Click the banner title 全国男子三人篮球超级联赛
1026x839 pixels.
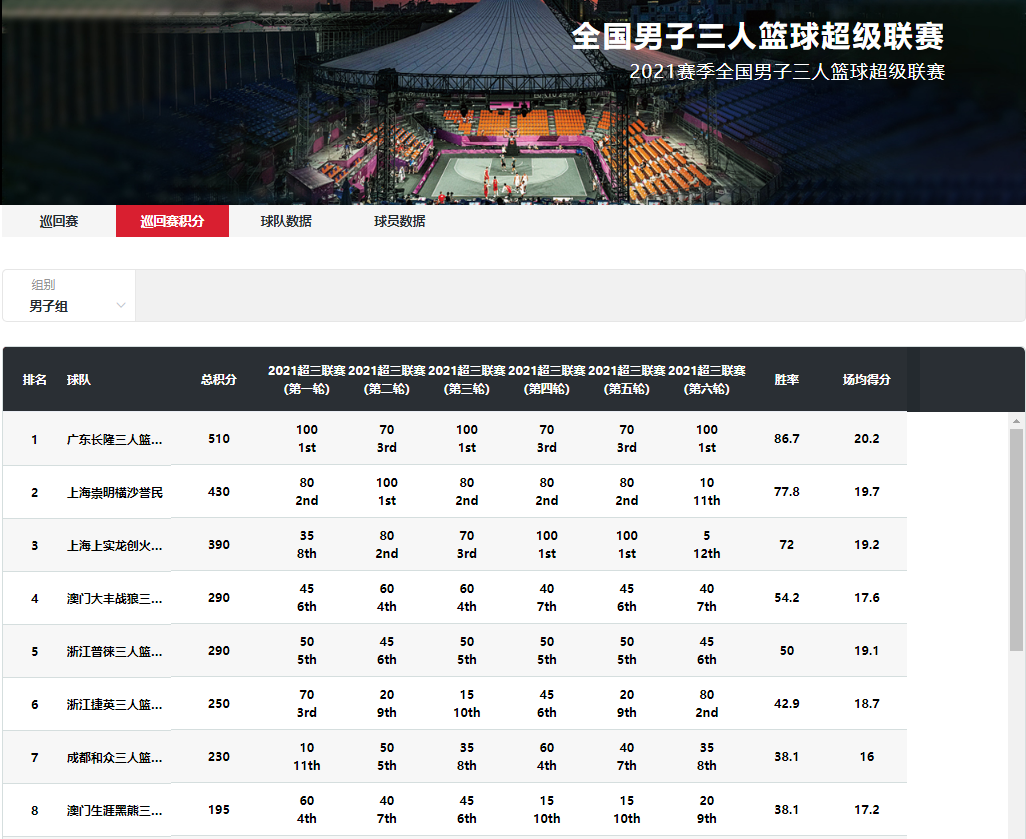click(x=758, y=36)
